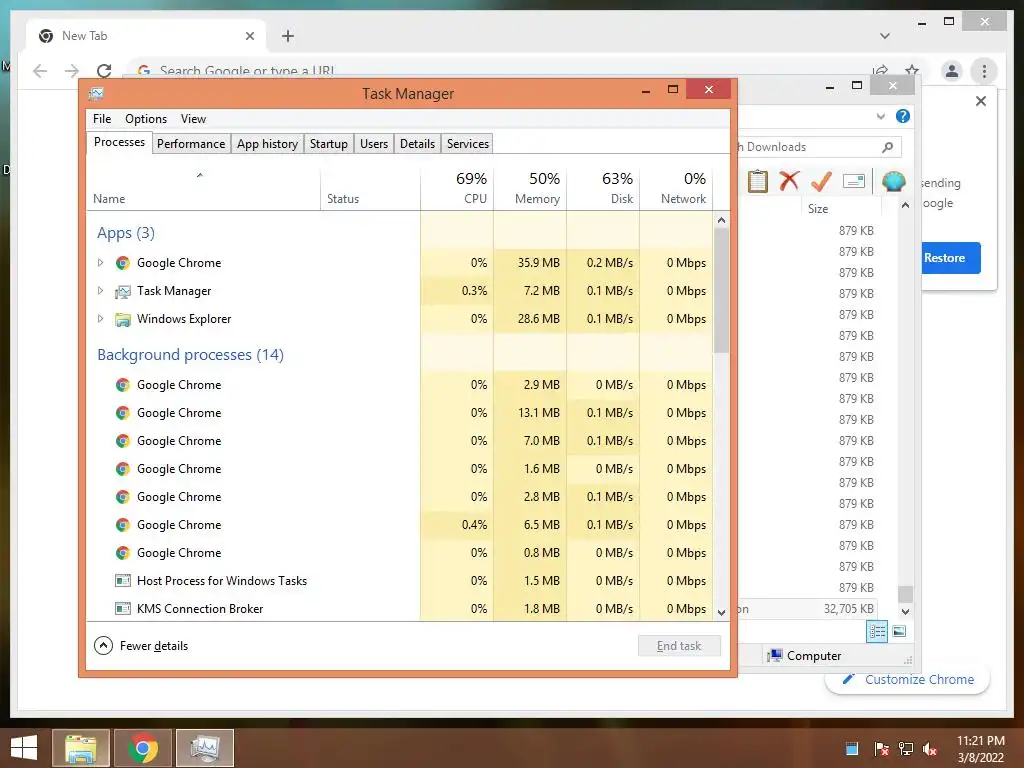Click the Paste clipboard icon in Explorer toolbar
Screen dimensions: 1024x768
point(758,181)
